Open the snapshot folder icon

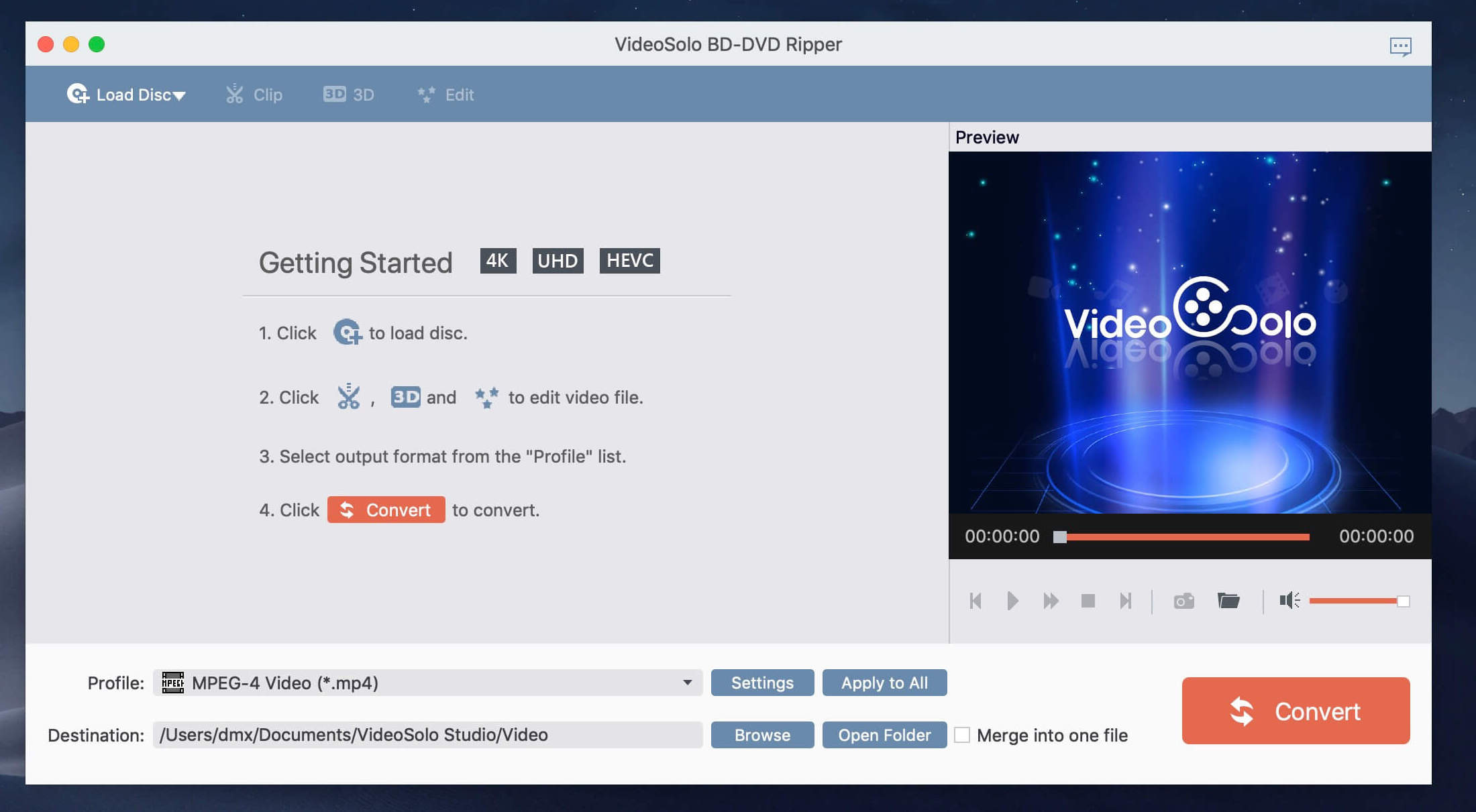(x=1228, y=600)
